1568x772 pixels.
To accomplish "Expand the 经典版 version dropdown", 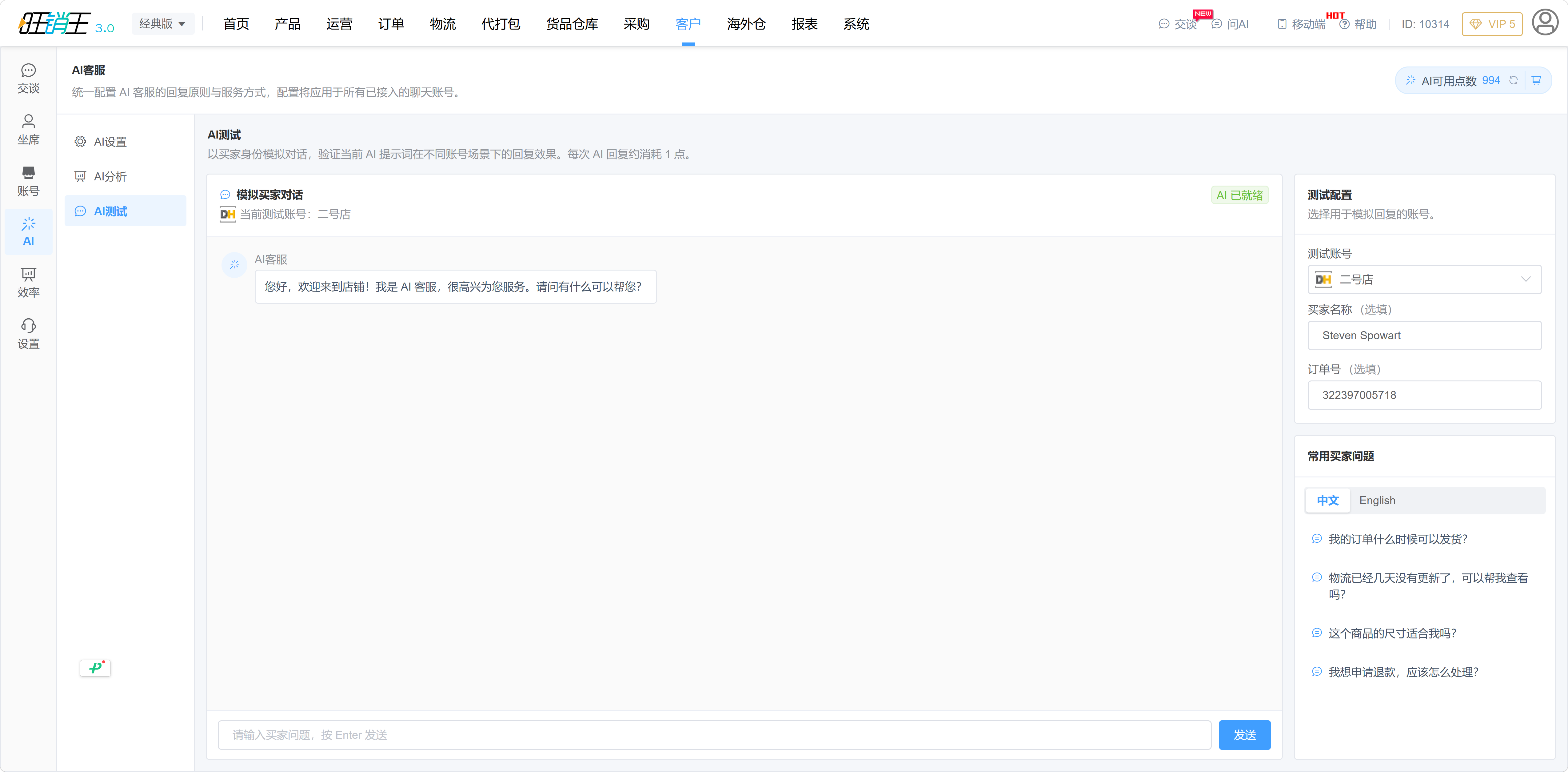I will coord(162,24).
